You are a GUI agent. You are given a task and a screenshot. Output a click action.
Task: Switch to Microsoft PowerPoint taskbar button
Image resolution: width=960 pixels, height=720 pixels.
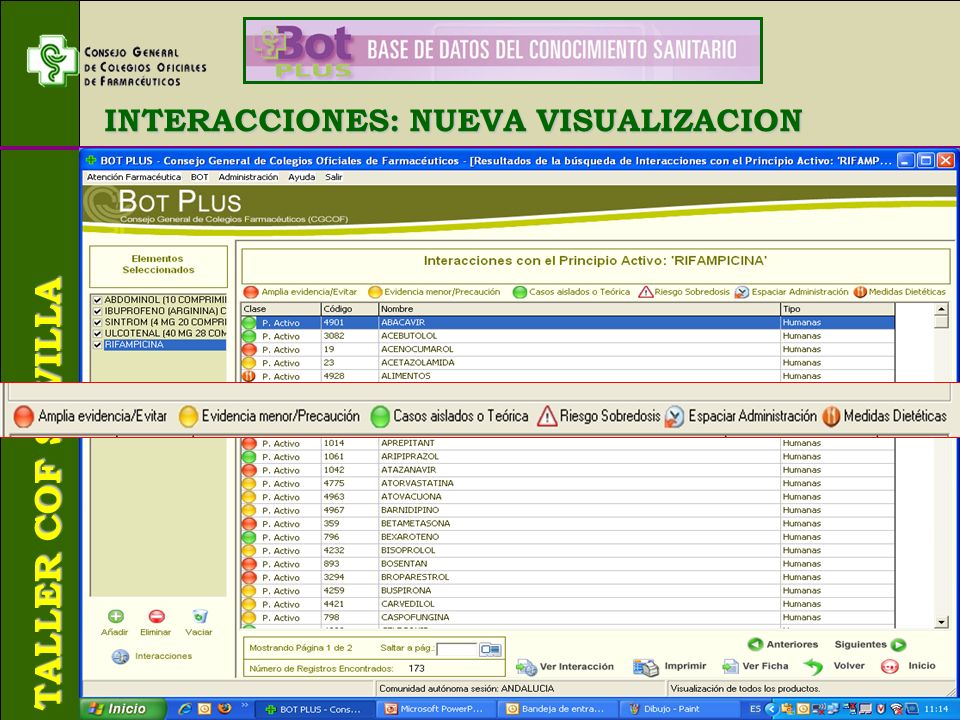pos(436,709)
